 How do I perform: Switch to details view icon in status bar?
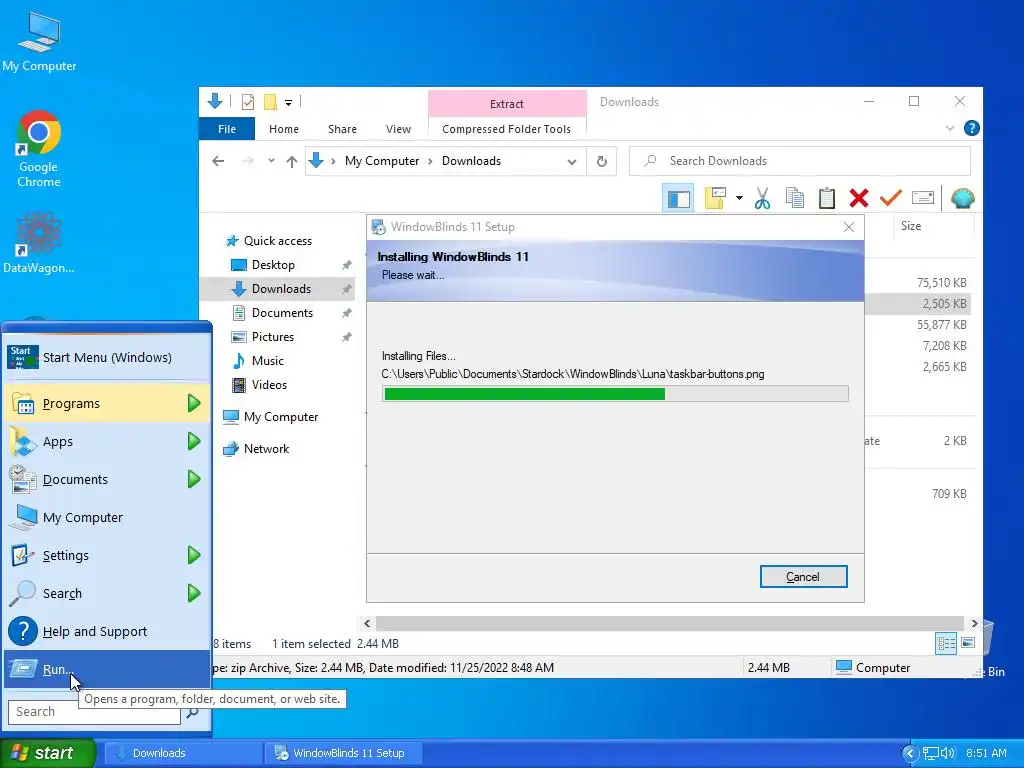coord(946,643)
